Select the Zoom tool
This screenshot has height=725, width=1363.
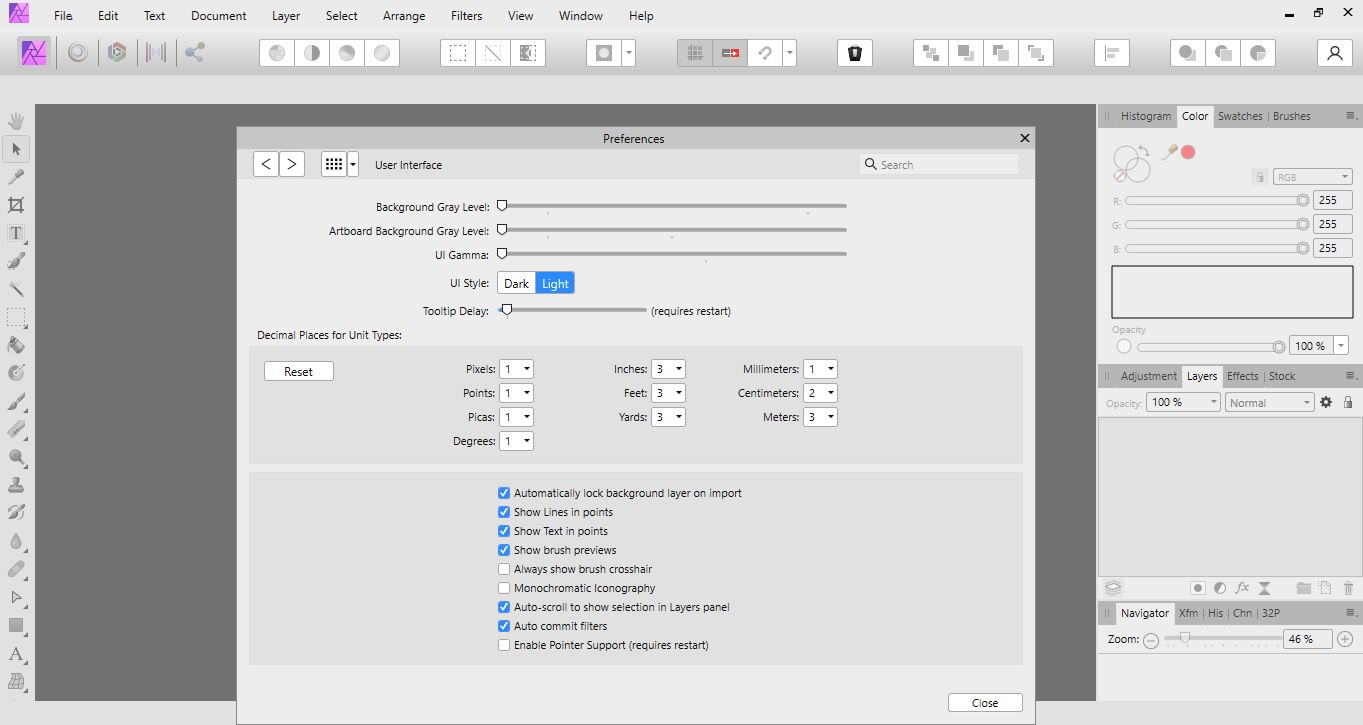click(16, 457)
